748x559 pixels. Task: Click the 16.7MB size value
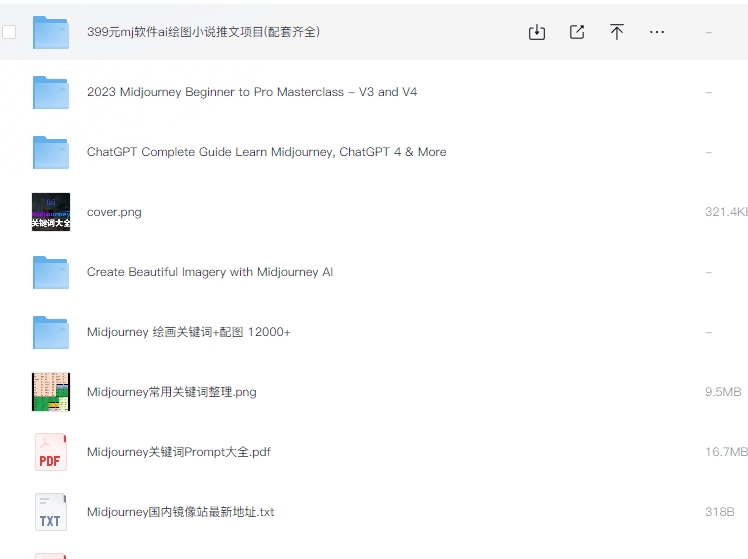click(726, 452)
